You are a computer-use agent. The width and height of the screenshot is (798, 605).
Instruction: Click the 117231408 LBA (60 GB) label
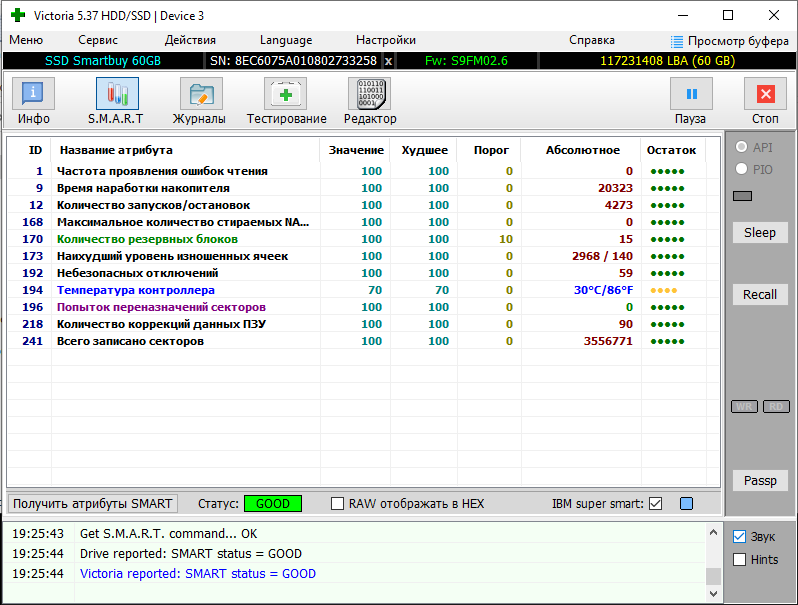click(668, 61)
